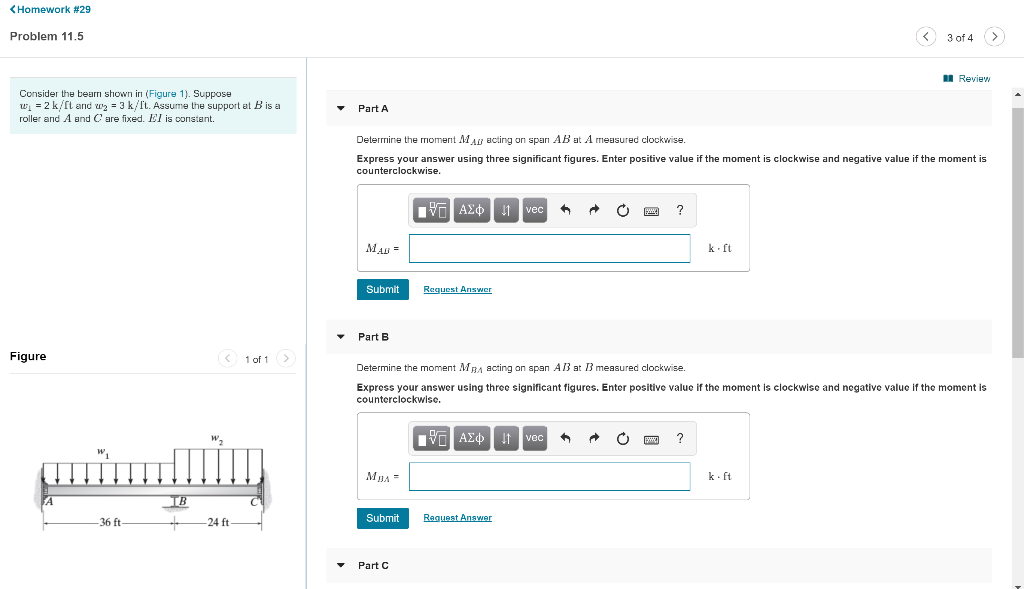Switch to the next problem using right arrow
1024x589 pixels.
(x=994, y=35)
